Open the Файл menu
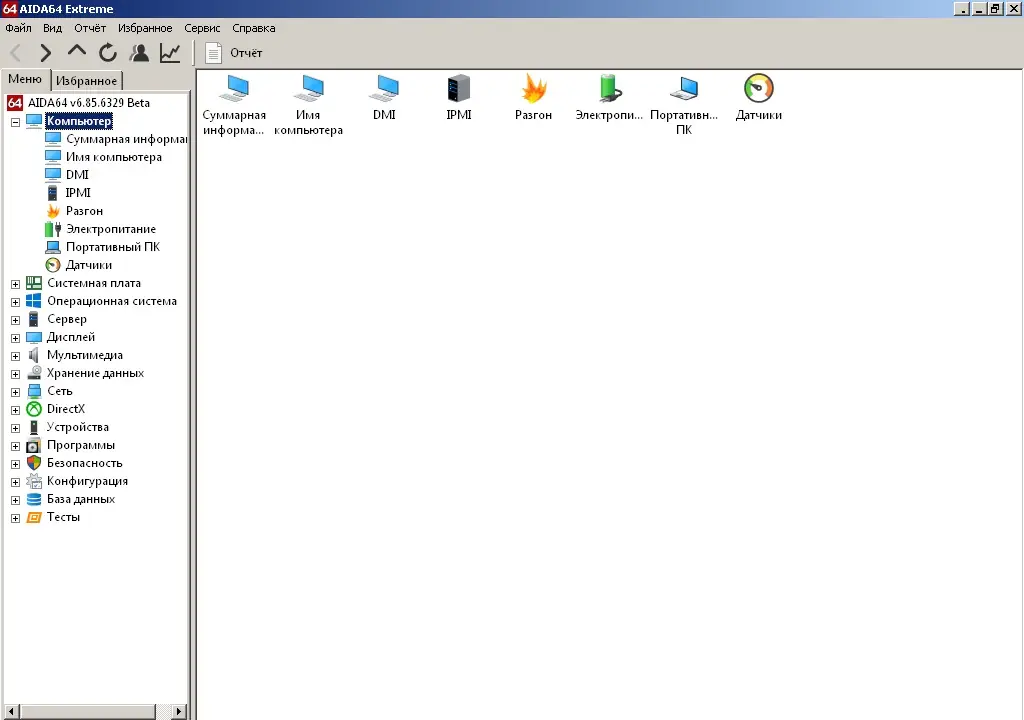The height and width of the screenshot is (720, 1024). (18, 28)
